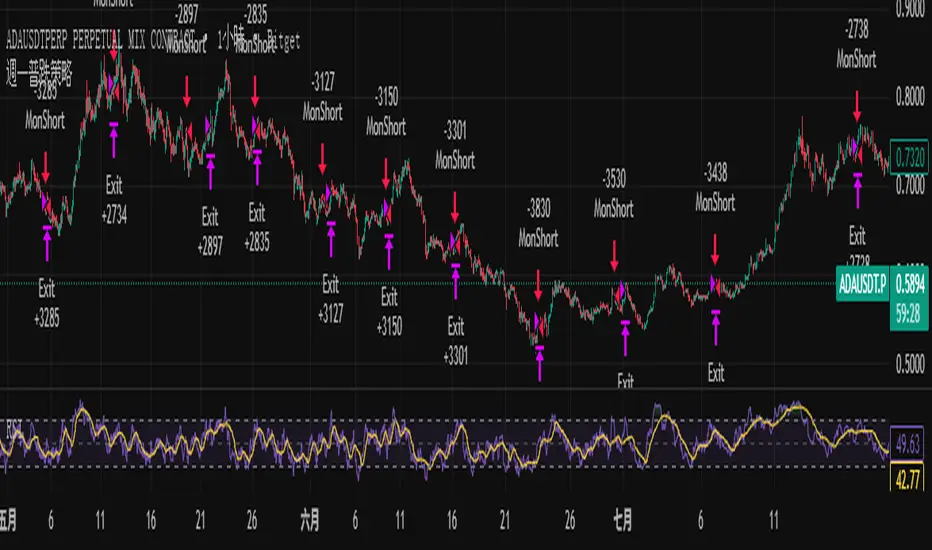Click the 五月 date label on time axis
This screenshot has width=932, height=550.
[8, 521]
